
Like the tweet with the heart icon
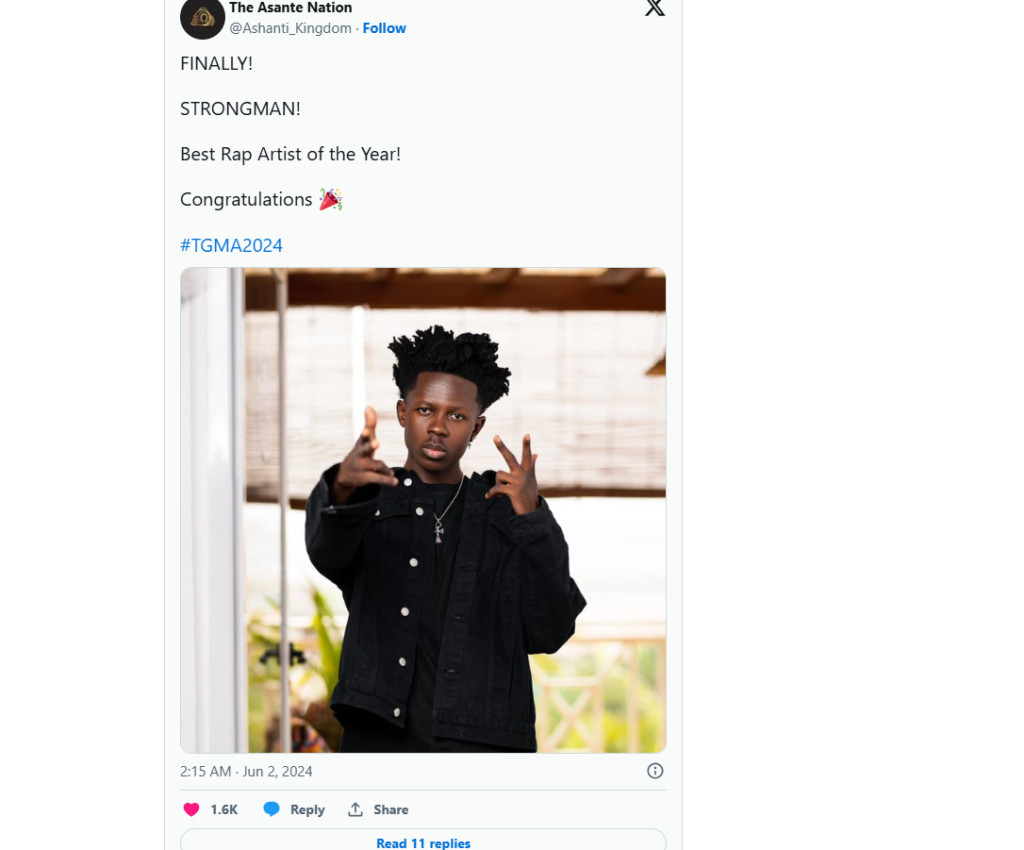[x=192, y=810]
